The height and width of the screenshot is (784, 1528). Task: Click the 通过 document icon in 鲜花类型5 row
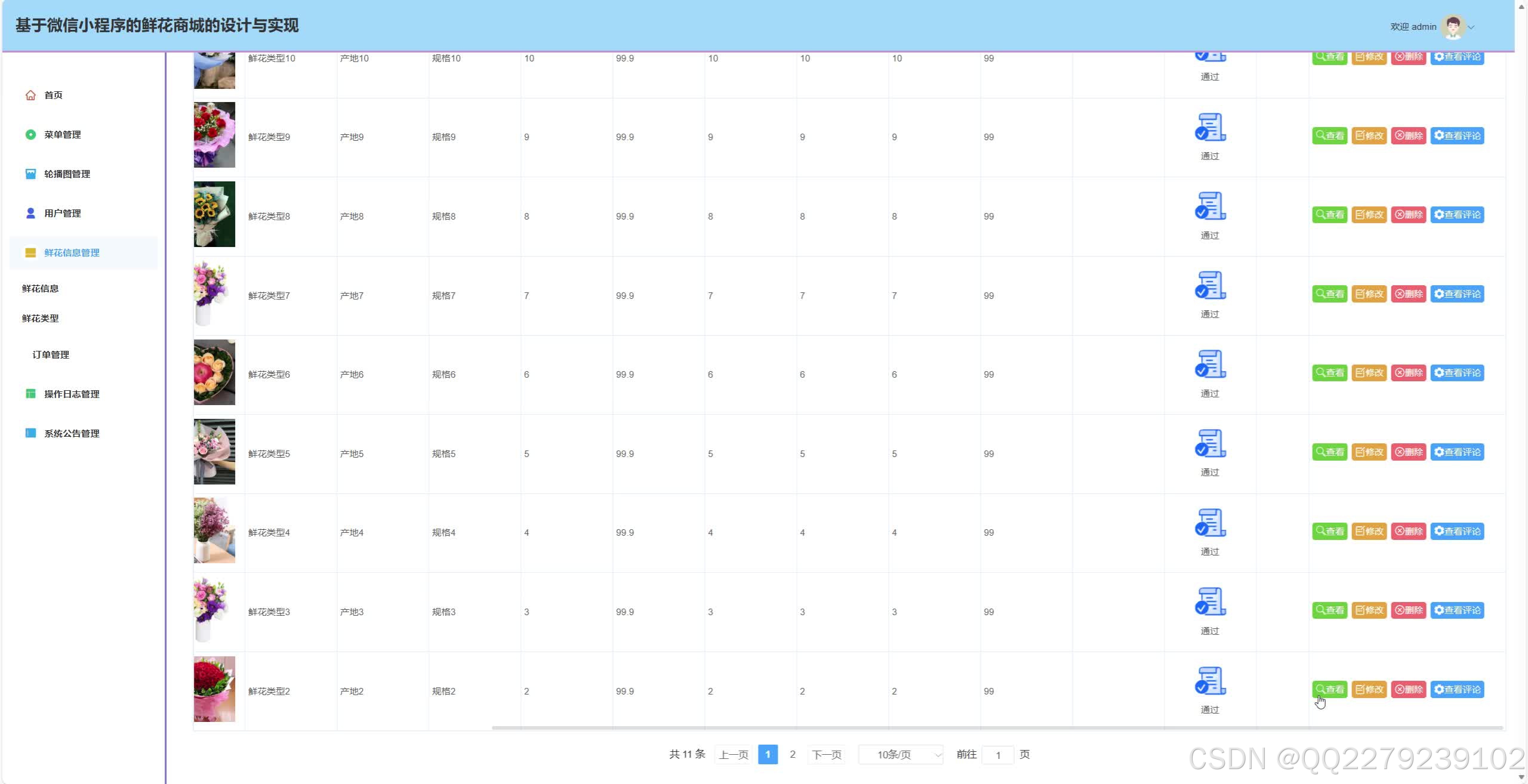coord(1210,443)
